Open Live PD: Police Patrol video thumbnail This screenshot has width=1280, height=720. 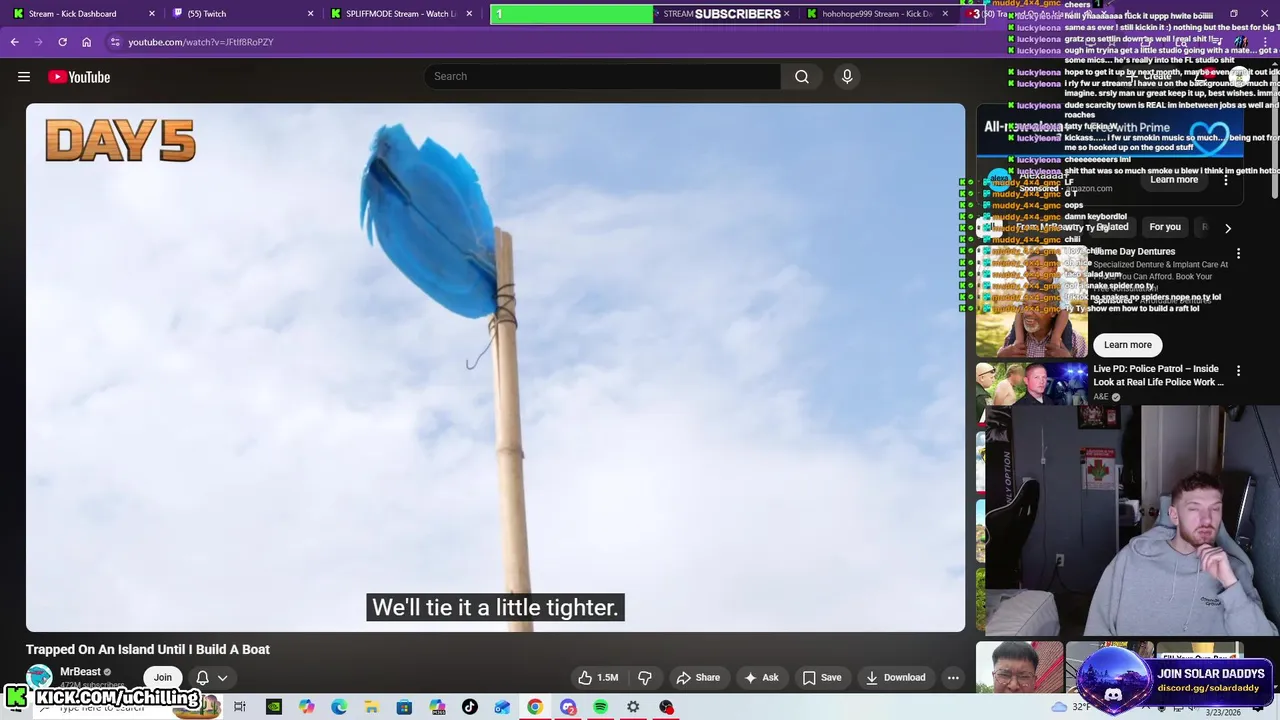point(1032,384)
